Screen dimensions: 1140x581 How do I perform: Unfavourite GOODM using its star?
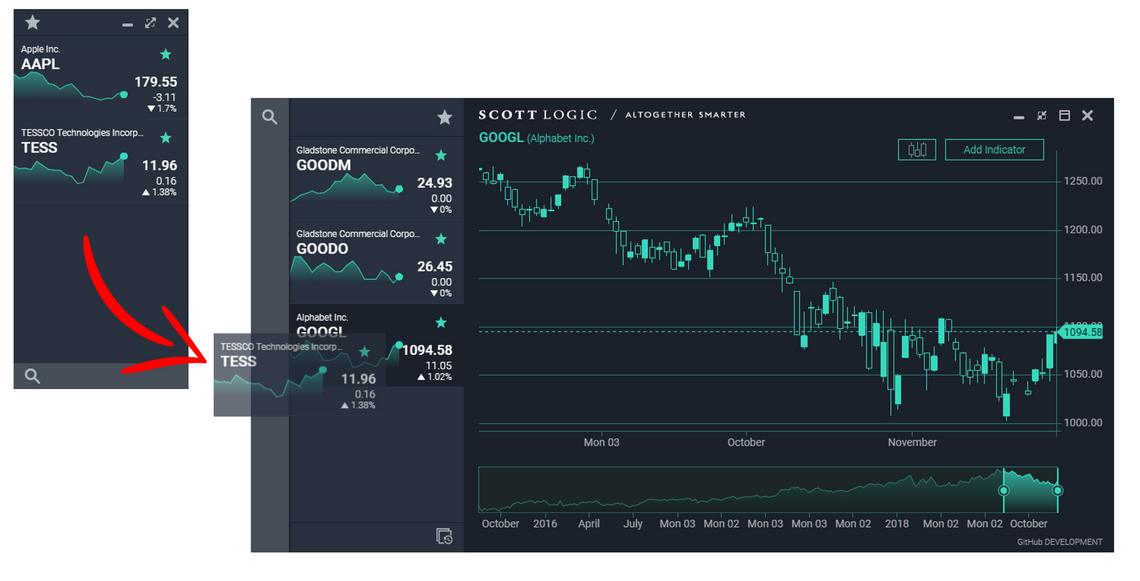pyautogui.click(x=441, y=156)
